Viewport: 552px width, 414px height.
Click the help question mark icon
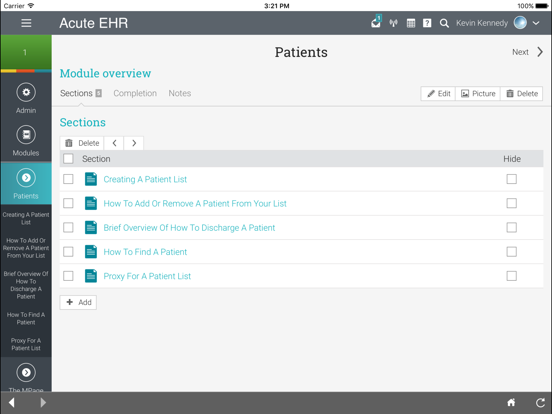click(427, 23)
